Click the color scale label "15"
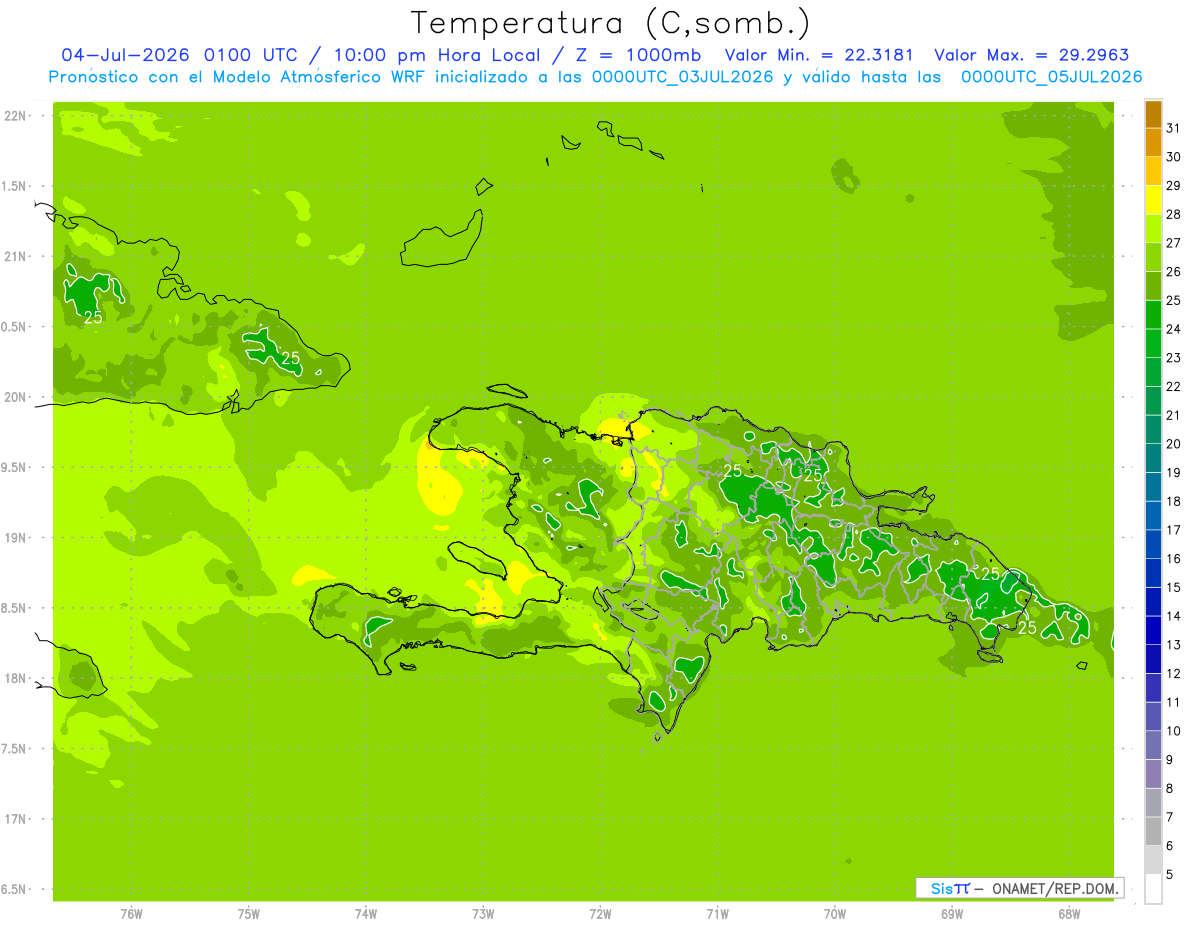 tap(1173, 587)
